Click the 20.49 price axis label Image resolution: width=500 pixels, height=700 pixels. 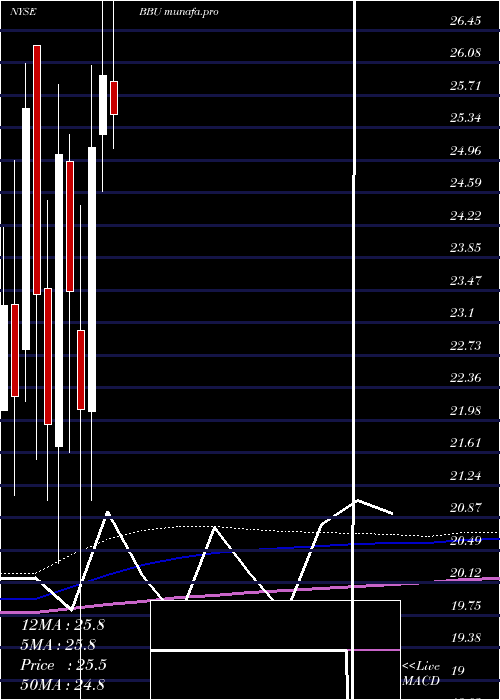click(x=466, y=541)
